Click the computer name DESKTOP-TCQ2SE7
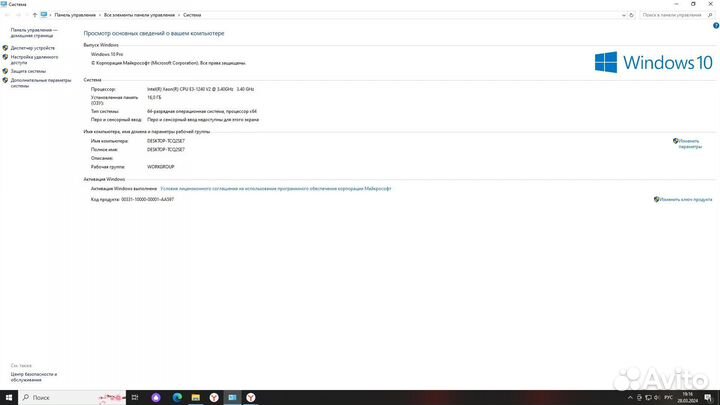The height and width of the screenshot is (405, 720). click(166, 141)
